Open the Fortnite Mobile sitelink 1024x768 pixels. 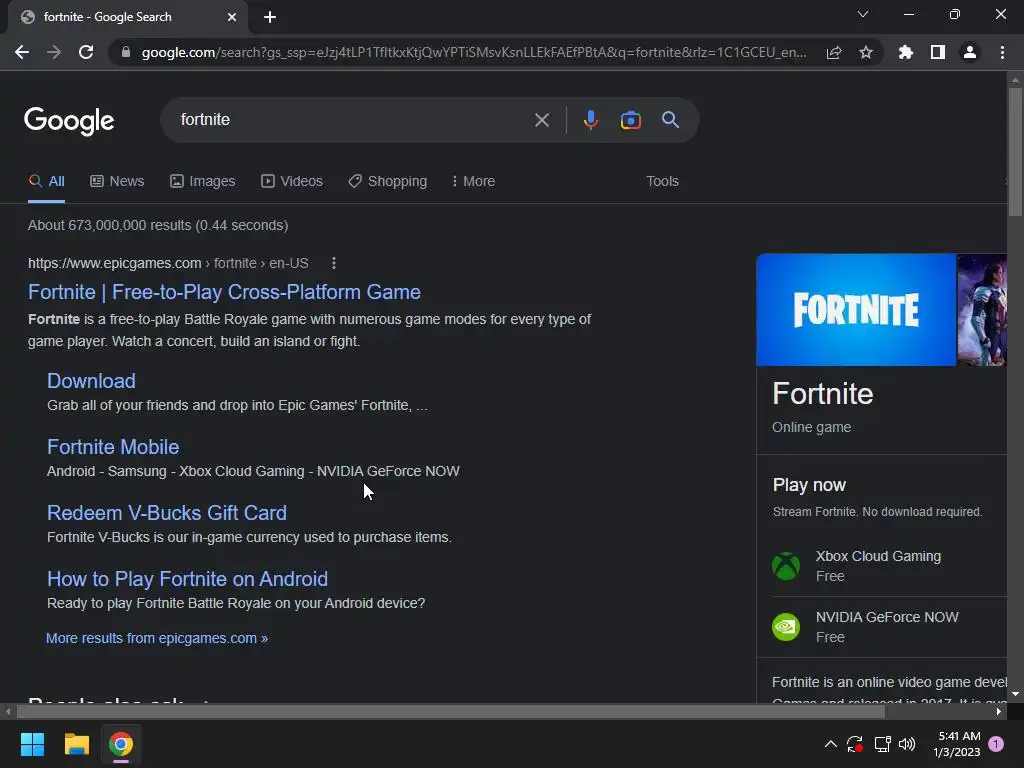[x=113, y=447]
